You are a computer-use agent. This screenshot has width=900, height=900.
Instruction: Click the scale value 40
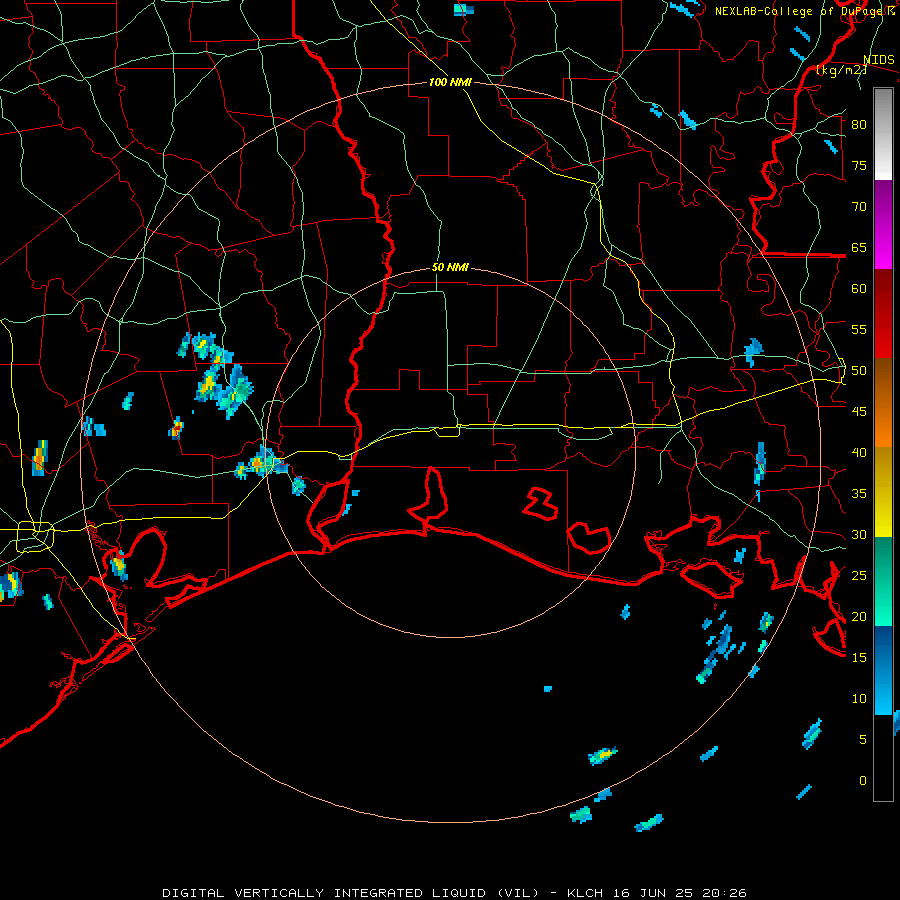point(859,452)
